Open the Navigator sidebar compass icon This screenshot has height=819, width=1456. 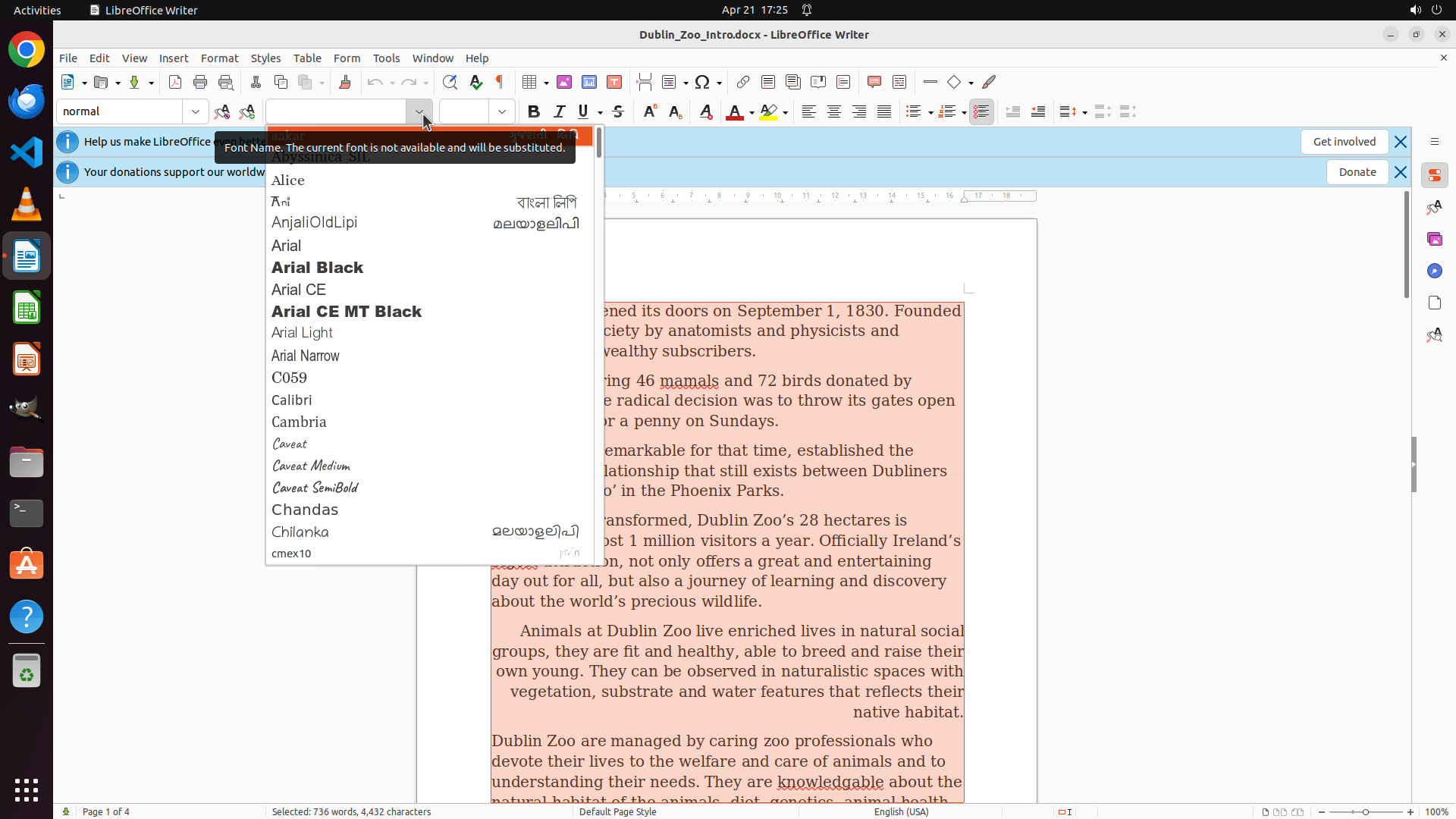[x=1434, y=271]
